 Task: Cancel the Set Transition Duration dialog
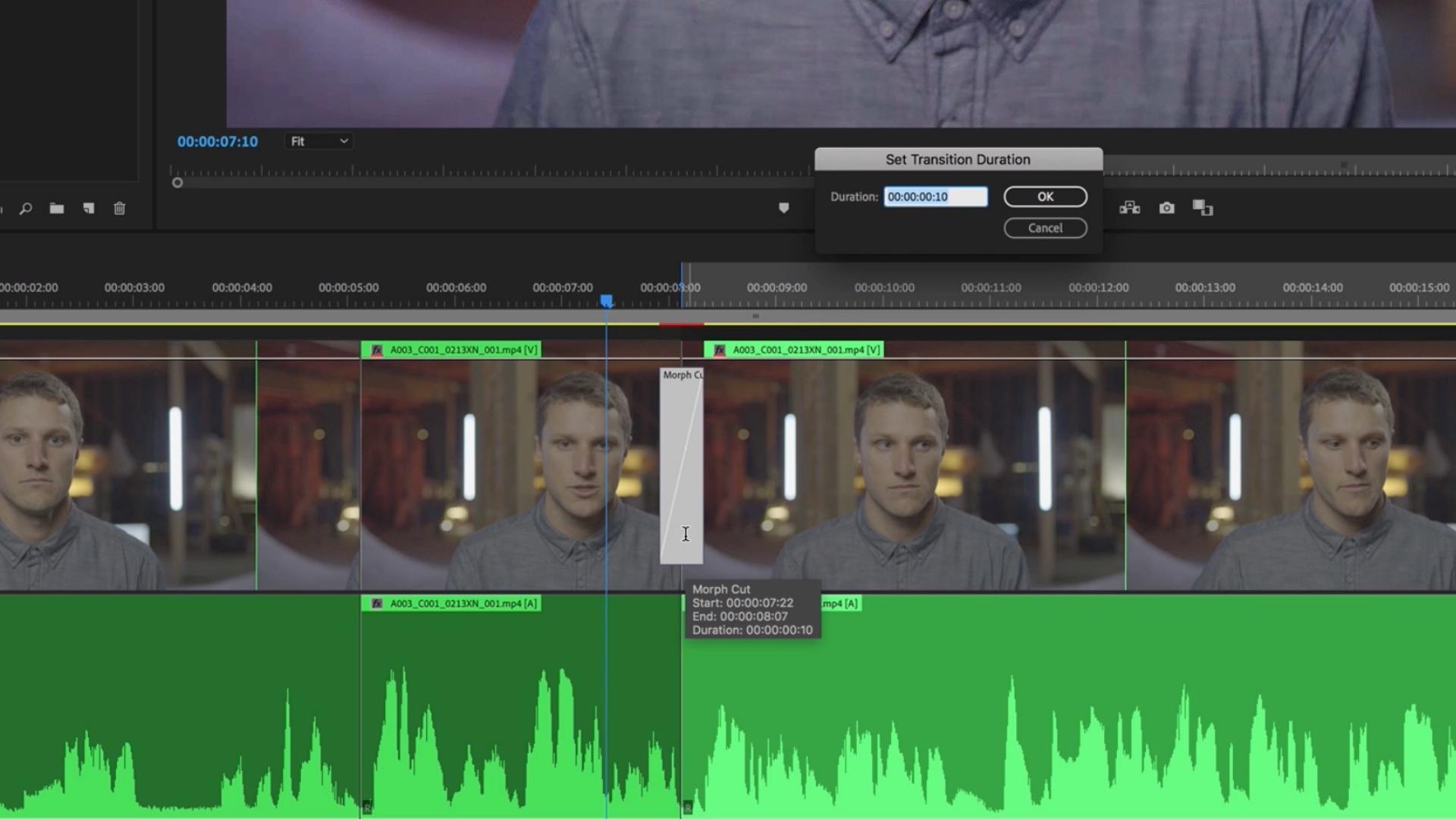[x=1045, y=227]
